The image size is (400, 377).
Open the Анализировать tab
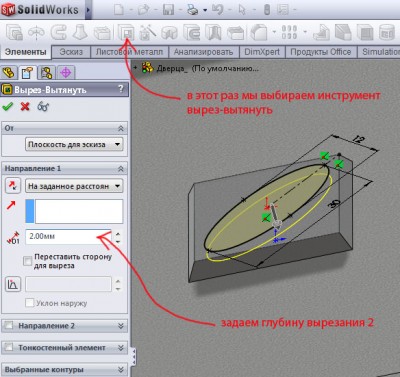[203, 52]
